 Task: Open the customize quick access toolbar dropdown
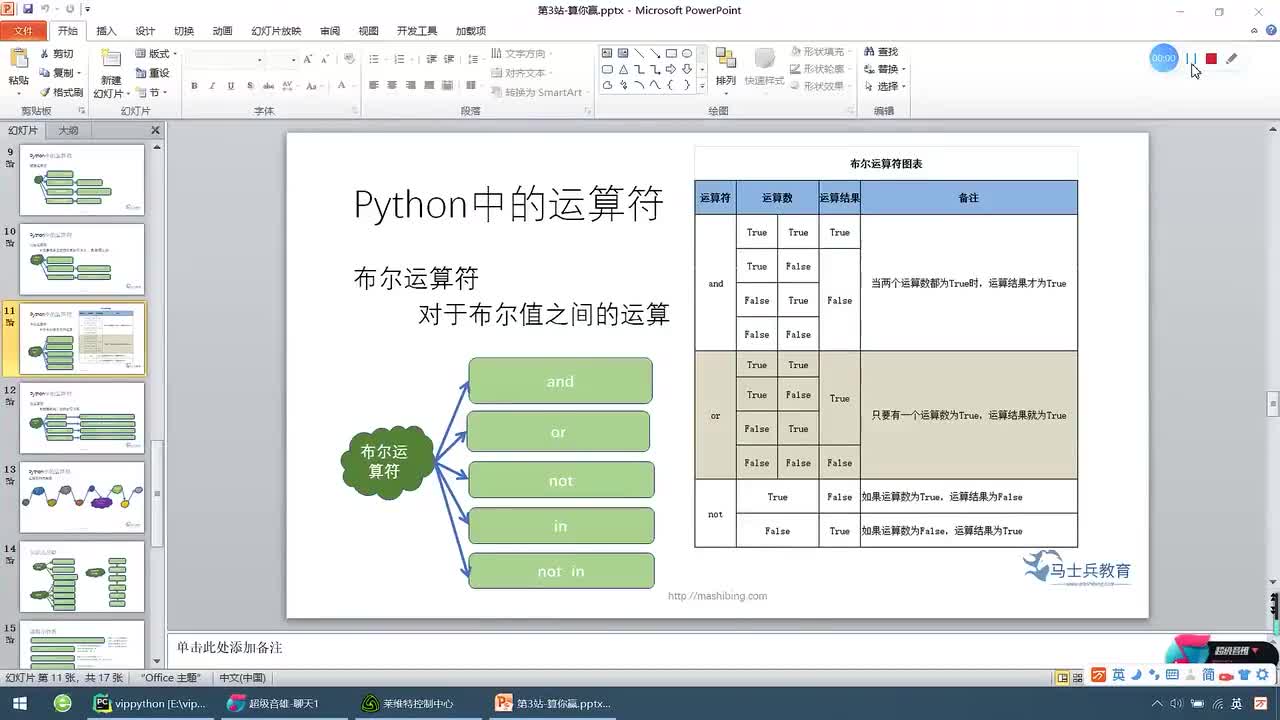(88, 9)
